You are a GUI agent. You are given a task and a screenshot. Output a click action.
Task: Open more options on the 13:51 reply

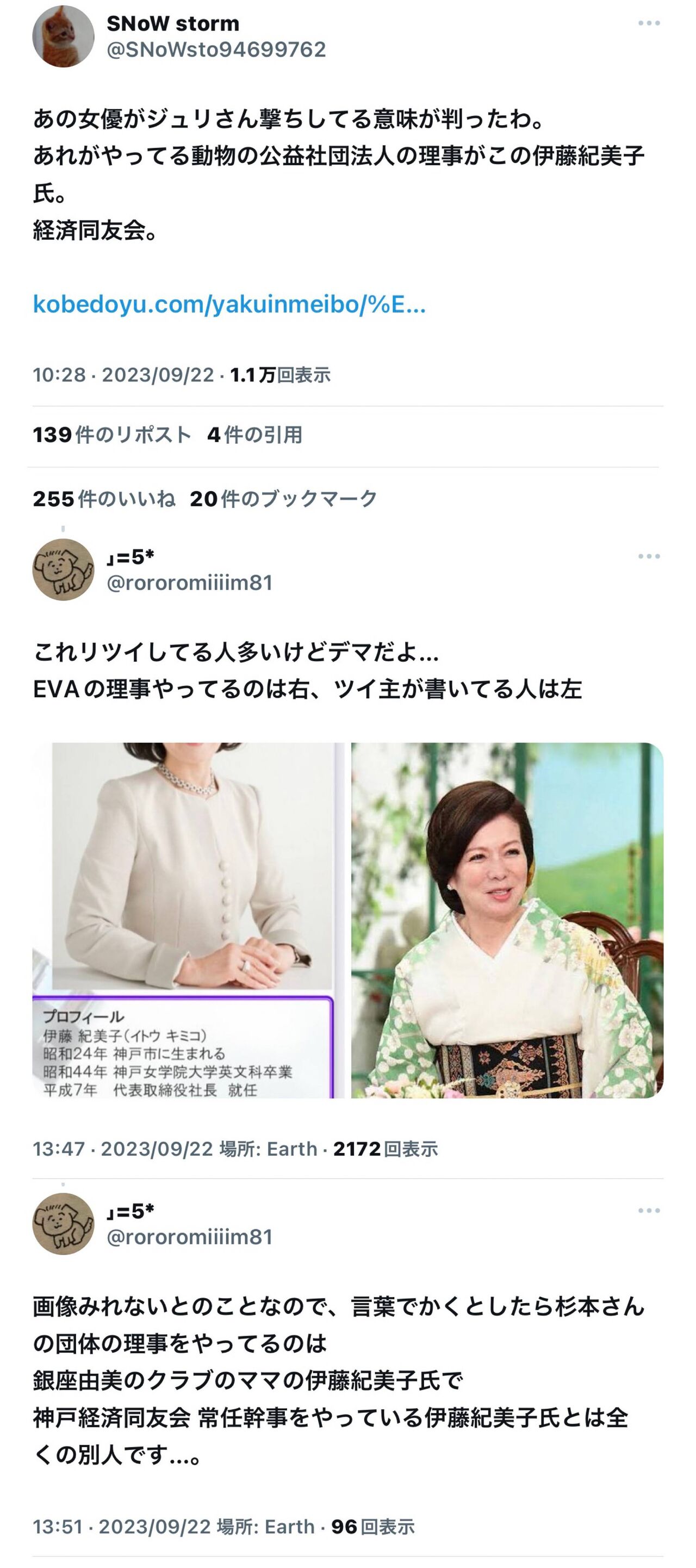click(649, 1211)
